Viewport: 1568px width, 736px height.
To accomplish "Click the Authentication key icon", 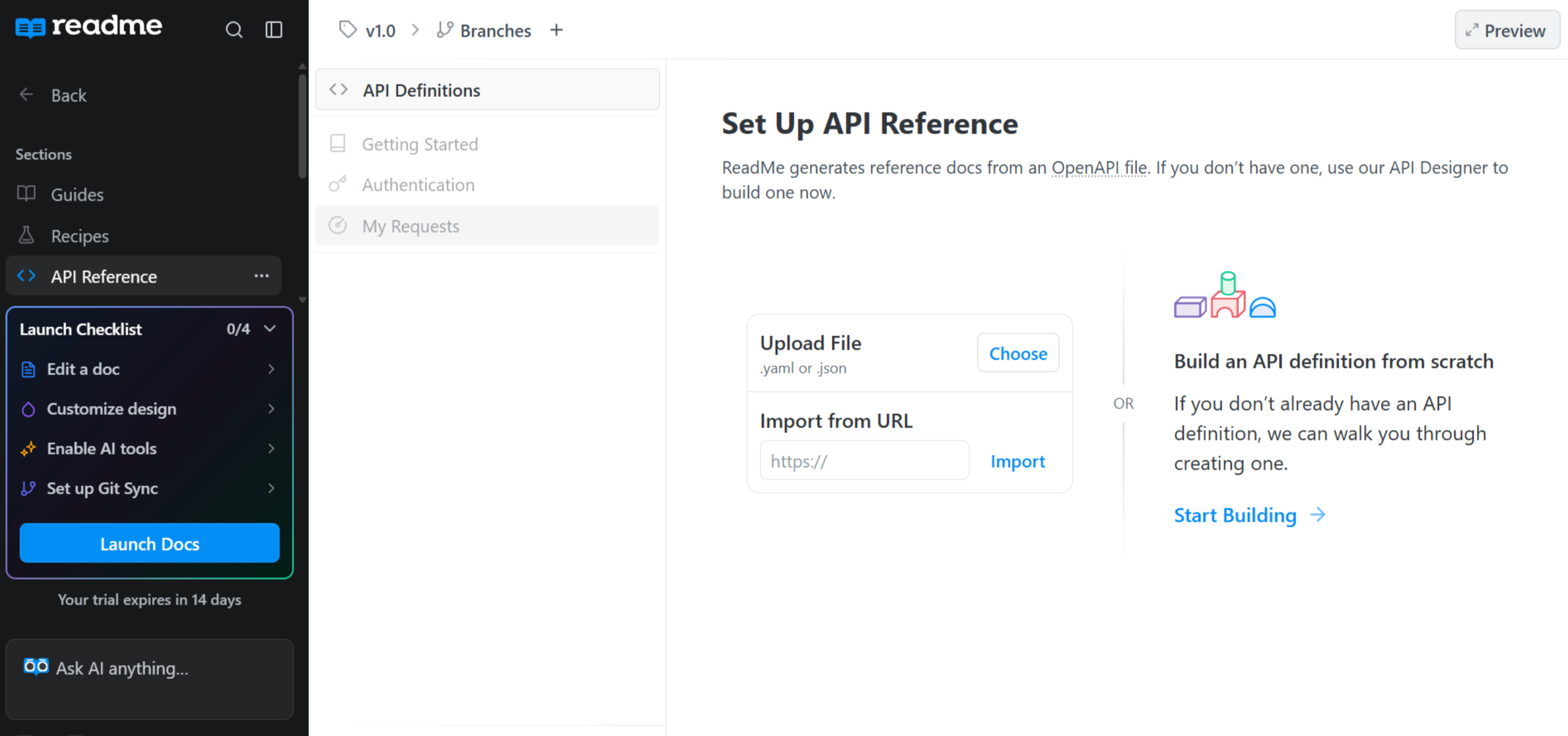I will click(338, 183).
